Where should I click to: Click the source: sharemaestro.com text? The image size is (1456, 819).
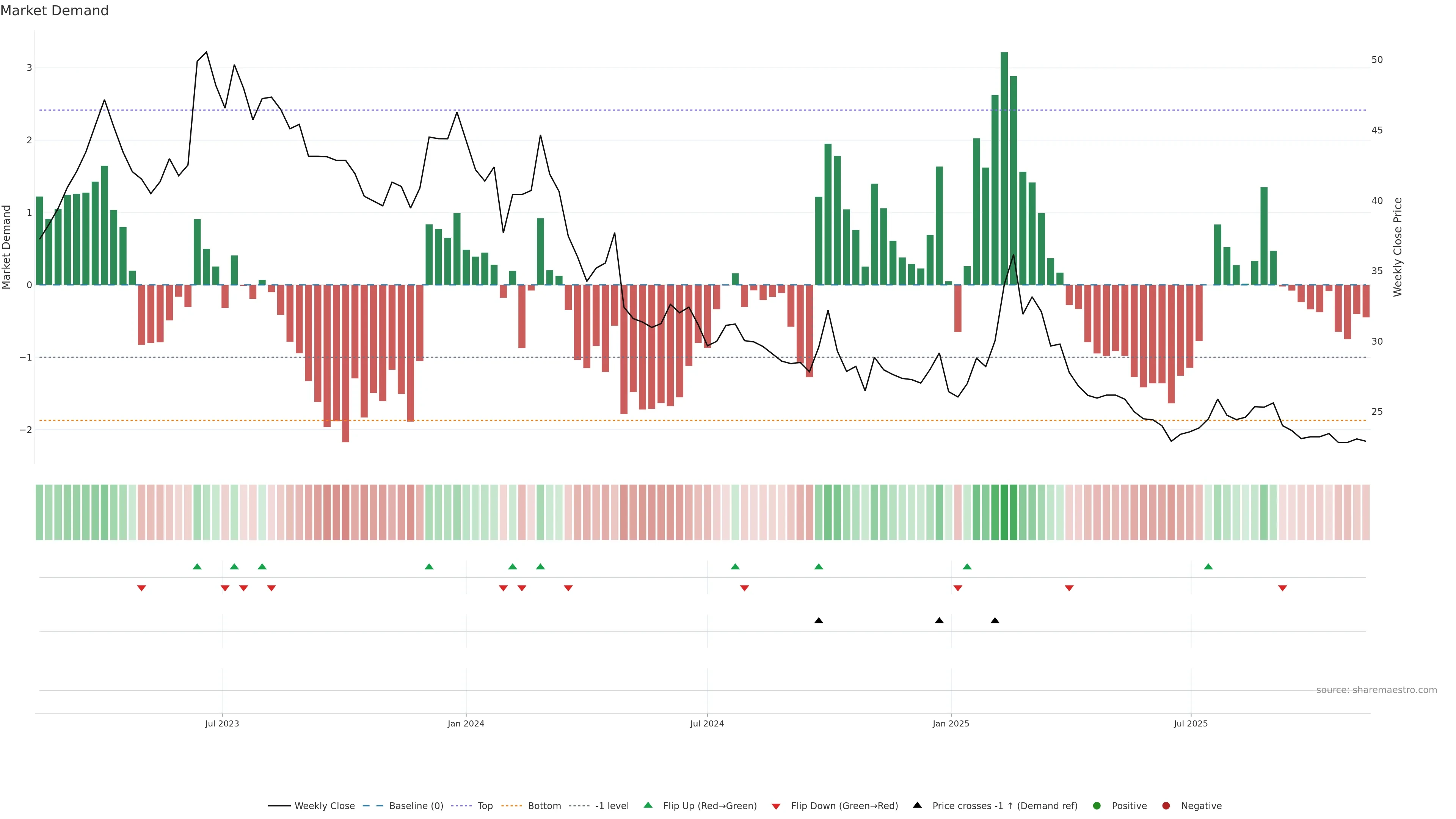point(1376,690)
